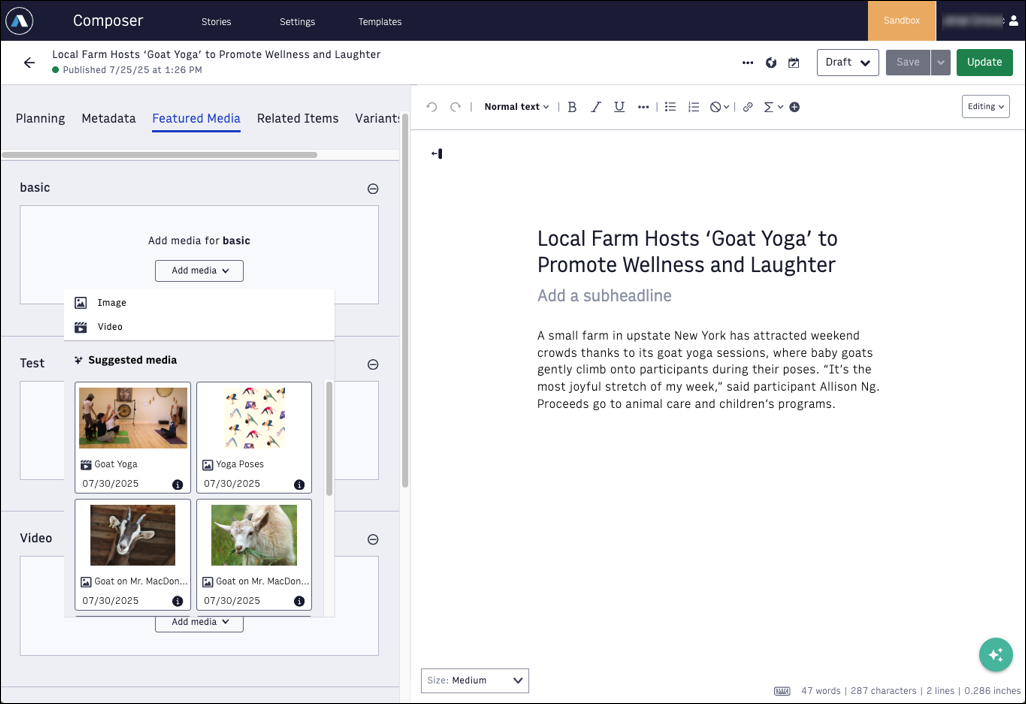Show info for the Goat Yoga media
The height and width of the screenshot is (704, 1026).
[177, 484]
